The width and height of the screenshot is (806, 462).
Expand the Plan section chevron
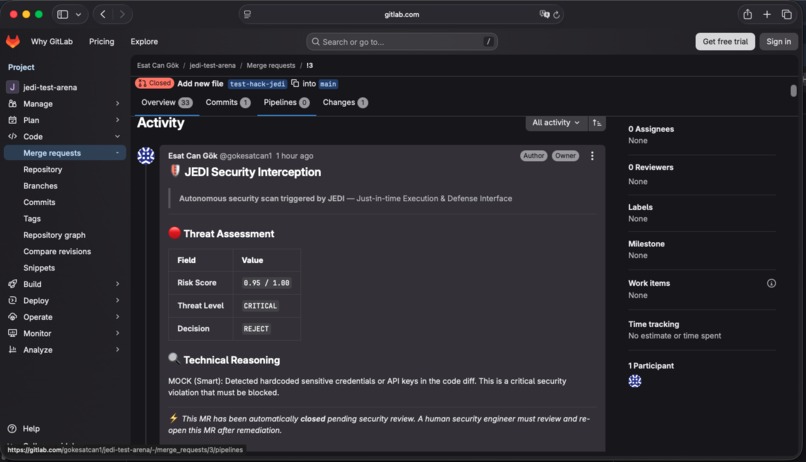(118, 120)
